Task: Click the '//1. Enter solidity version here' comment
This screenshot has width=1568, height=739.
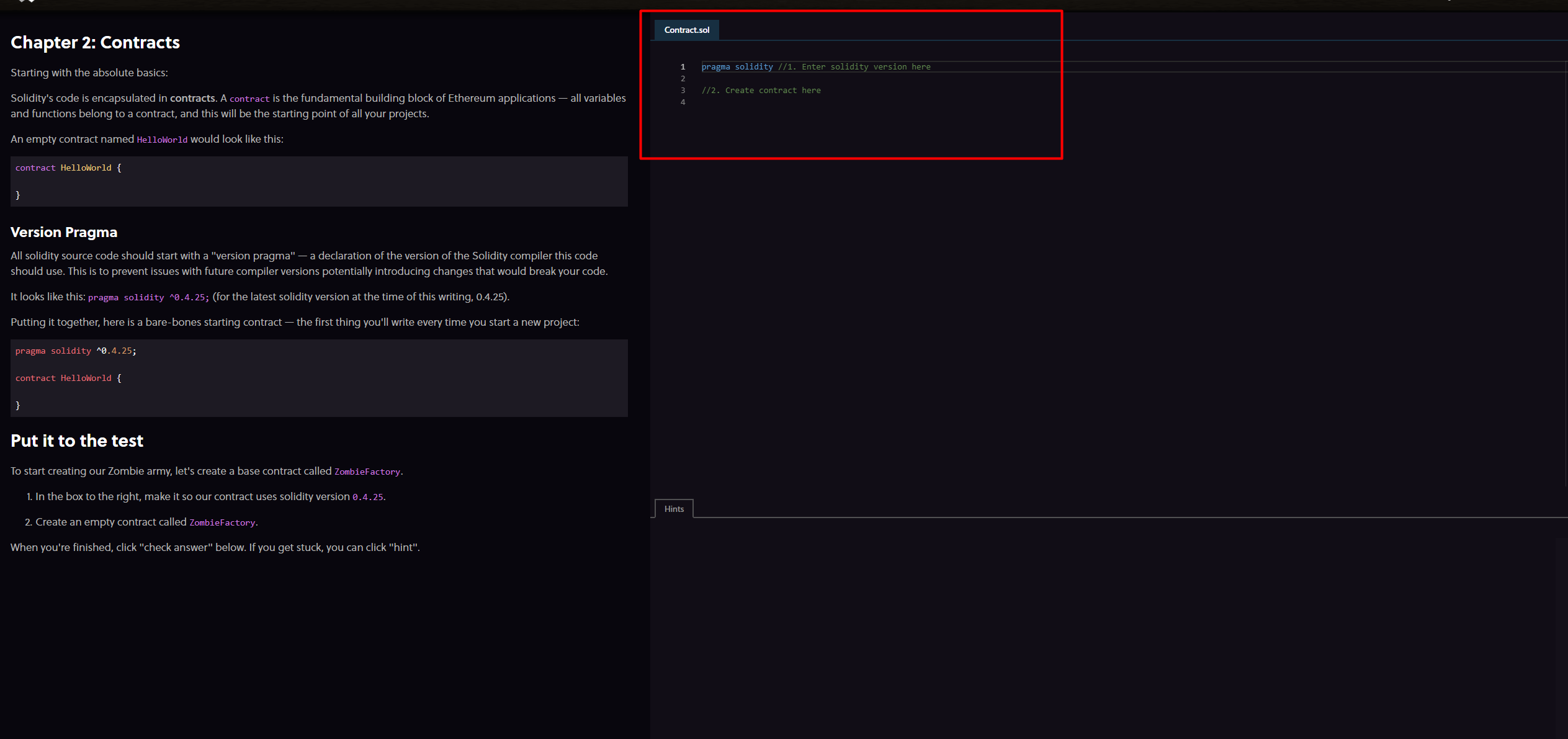Action: (x=854, y=66)
